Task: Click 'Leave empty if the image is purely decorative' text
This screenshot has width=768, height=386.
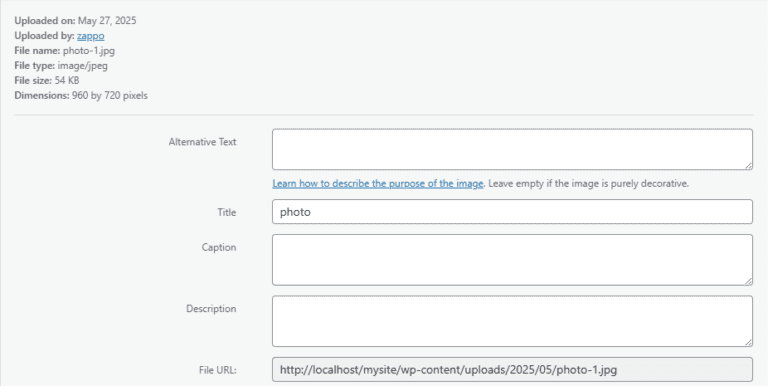Action: [x=589, y=184]
